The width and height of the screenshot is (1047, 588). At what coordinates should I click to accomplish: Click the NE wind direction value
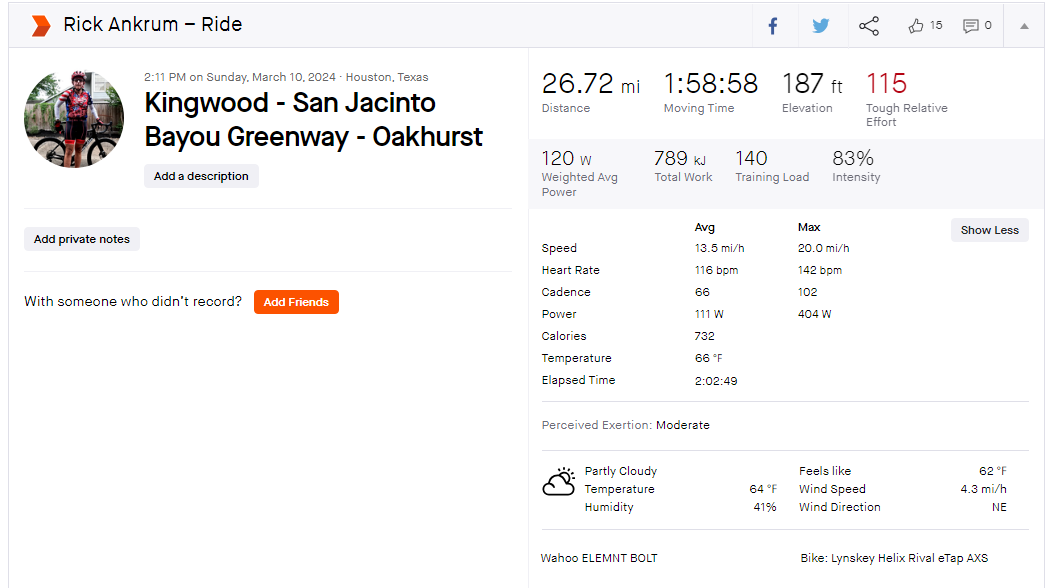click(x=999, y=507)
